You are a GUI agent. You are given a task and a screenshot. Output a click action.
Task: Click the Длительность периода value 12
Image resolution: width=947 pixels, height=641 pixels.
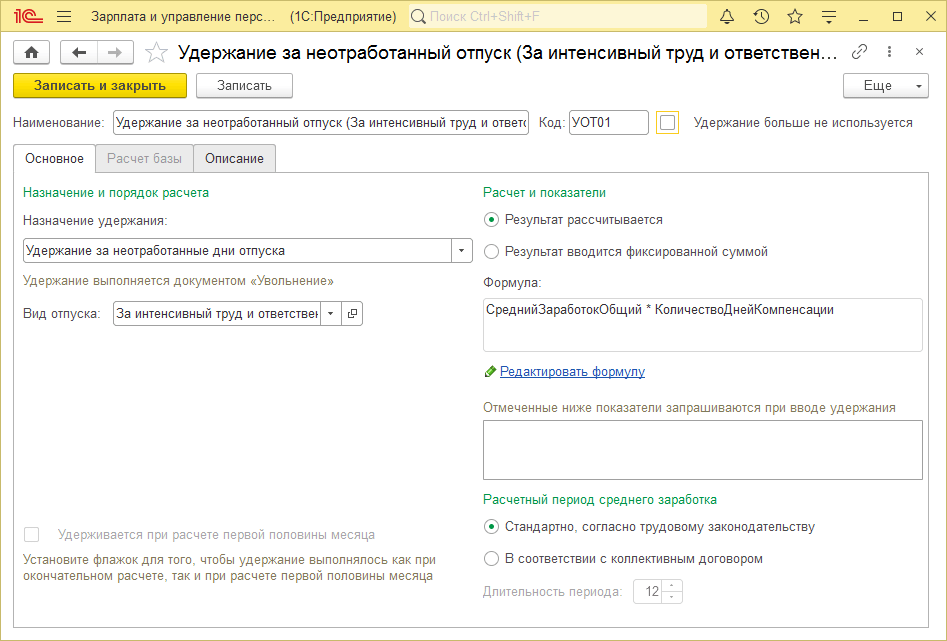(x=648, y=591)
